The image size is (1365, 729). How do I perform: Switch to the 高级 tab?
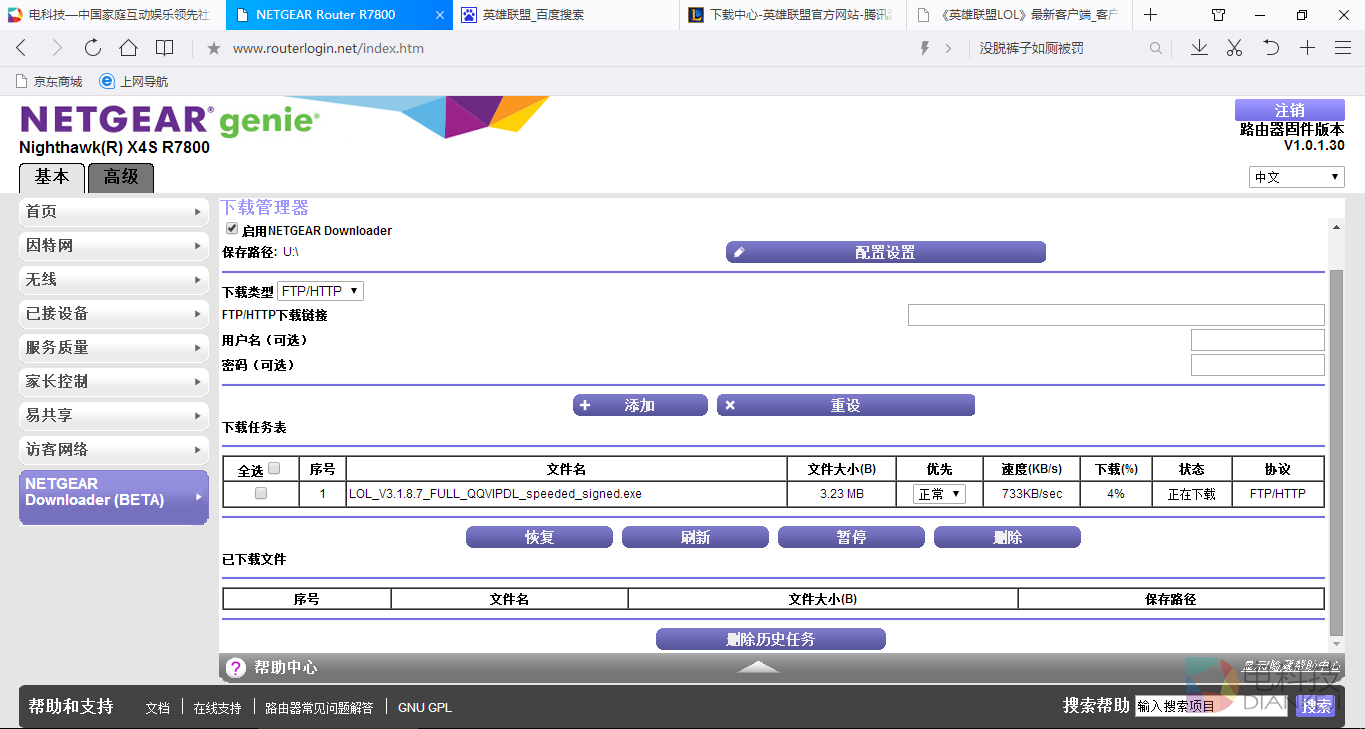point(121,177)
